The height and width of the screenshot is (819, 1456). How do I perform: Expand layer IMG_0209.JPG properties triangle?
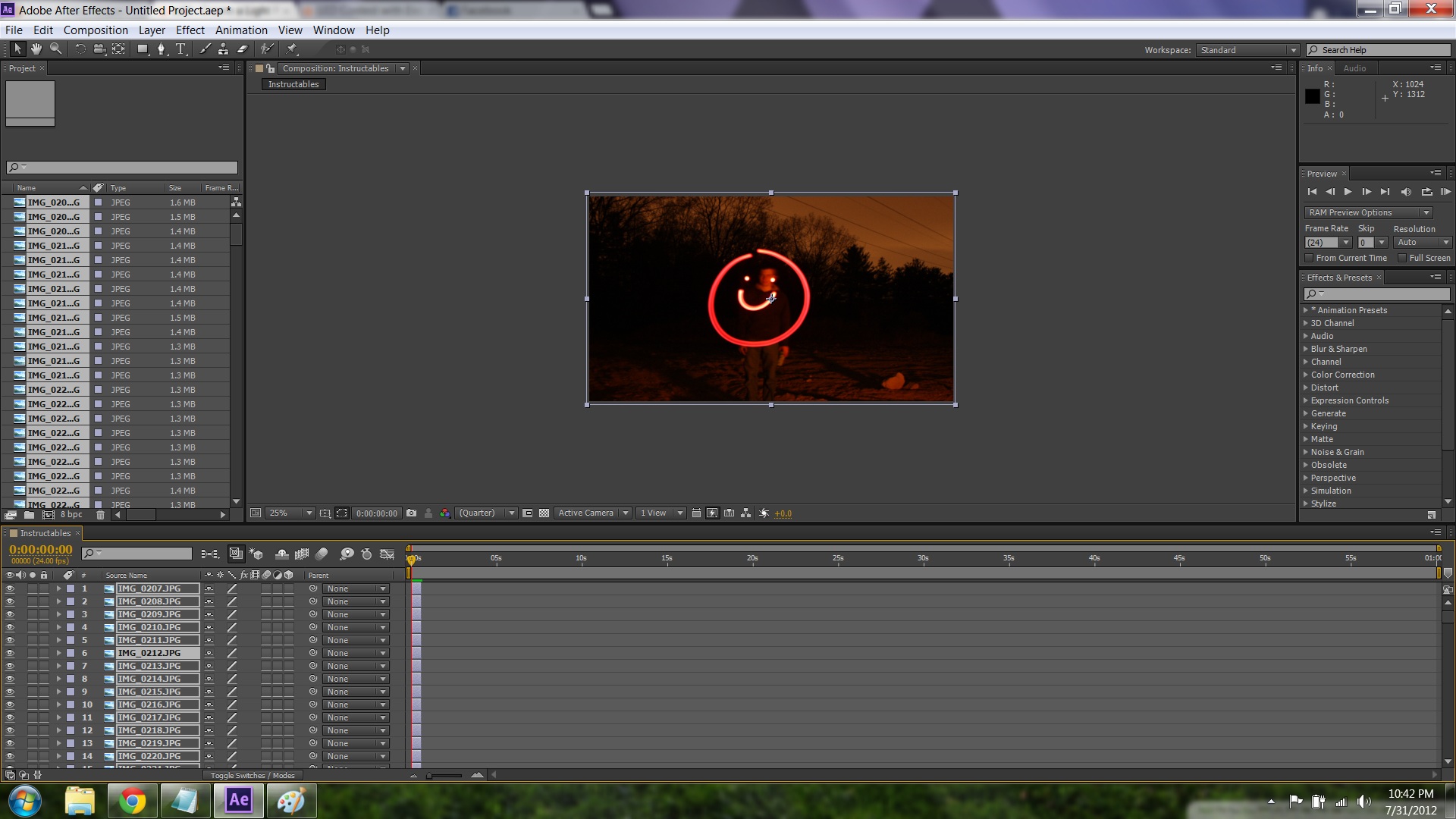click(58, 614)
